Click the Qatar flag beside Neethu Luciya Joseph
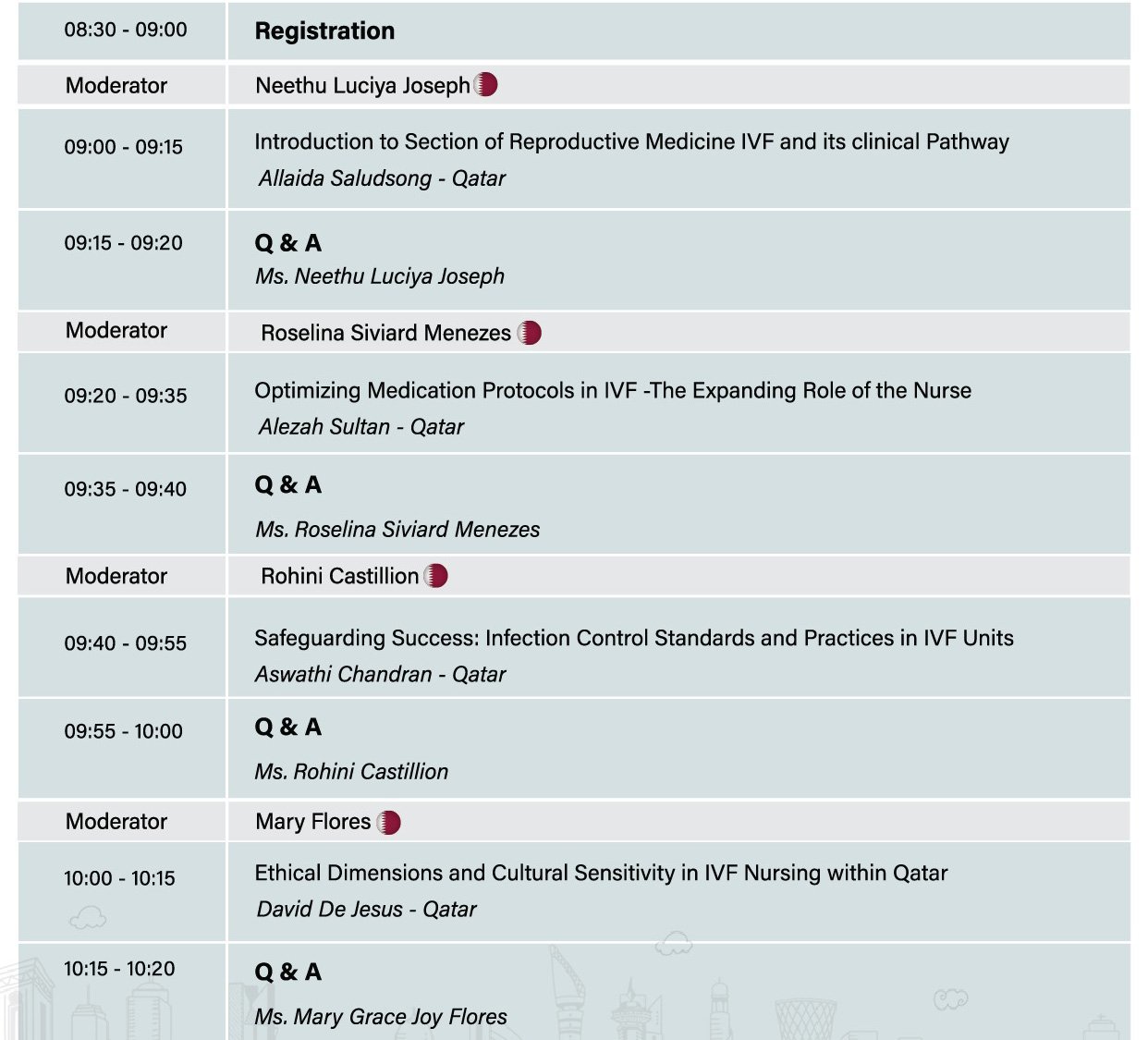Image resolution: width=1148 pixels, height=1040 pixels. coord(486,85)
